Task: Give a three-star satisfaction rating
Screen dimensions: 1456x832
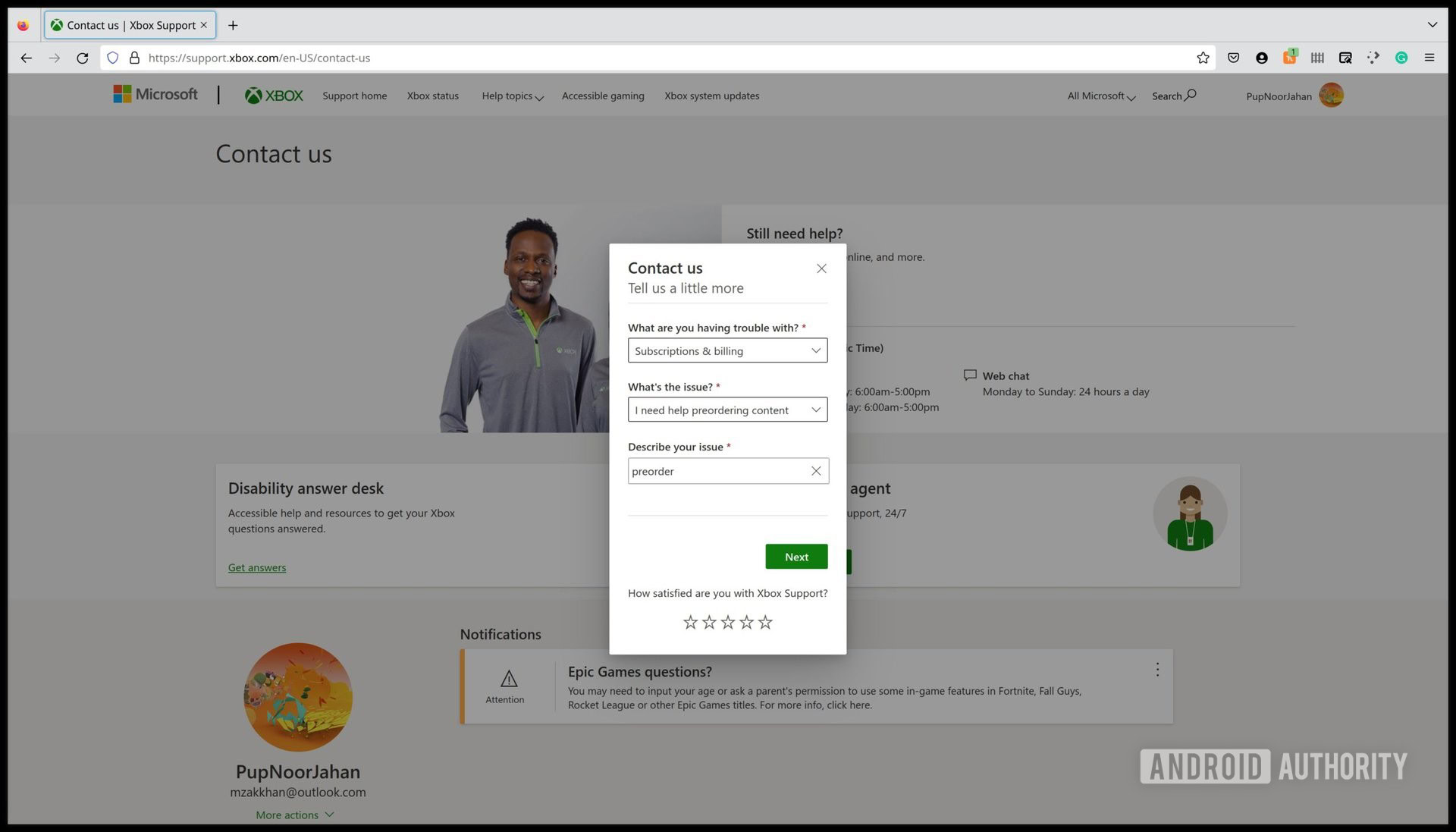Action: coord(727,621)
